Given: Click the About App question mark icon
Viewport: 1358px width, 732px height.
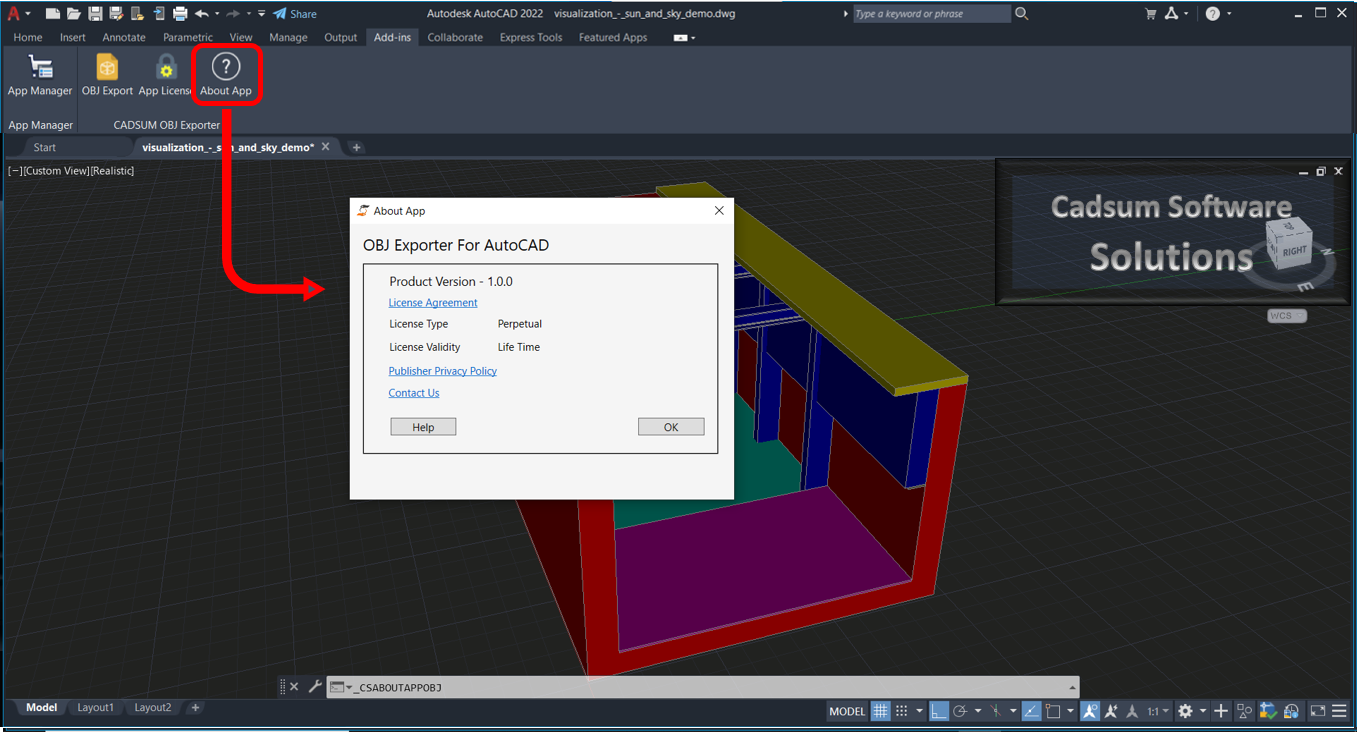Looking at the screenshot, I should 226,67.
